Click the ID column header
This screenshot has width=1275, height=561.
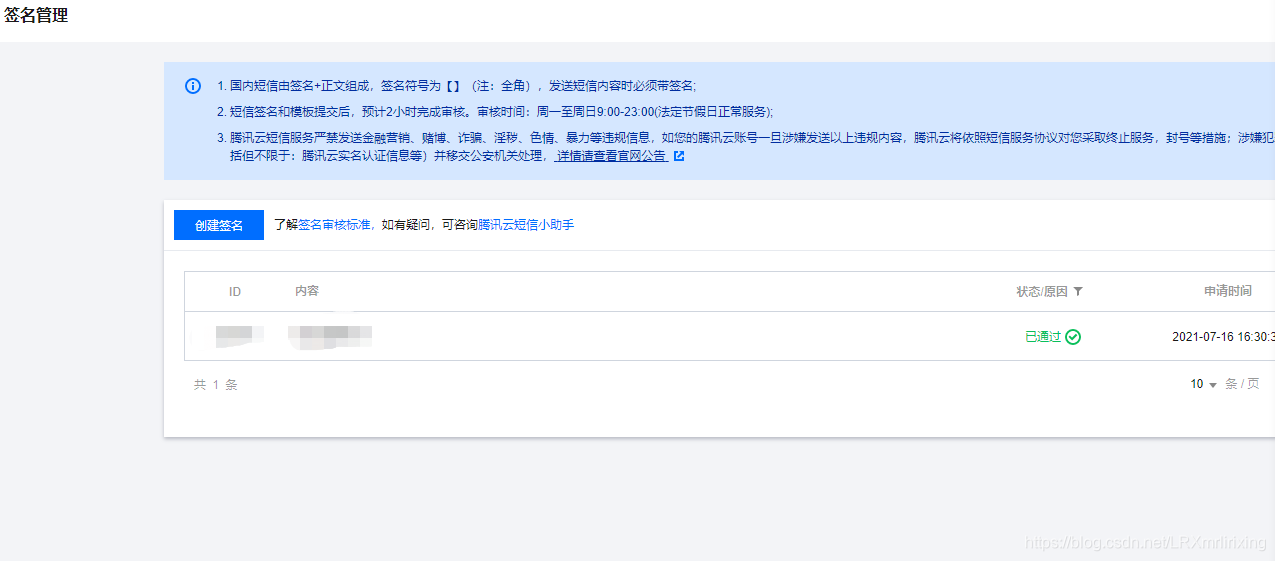(235, 292)
